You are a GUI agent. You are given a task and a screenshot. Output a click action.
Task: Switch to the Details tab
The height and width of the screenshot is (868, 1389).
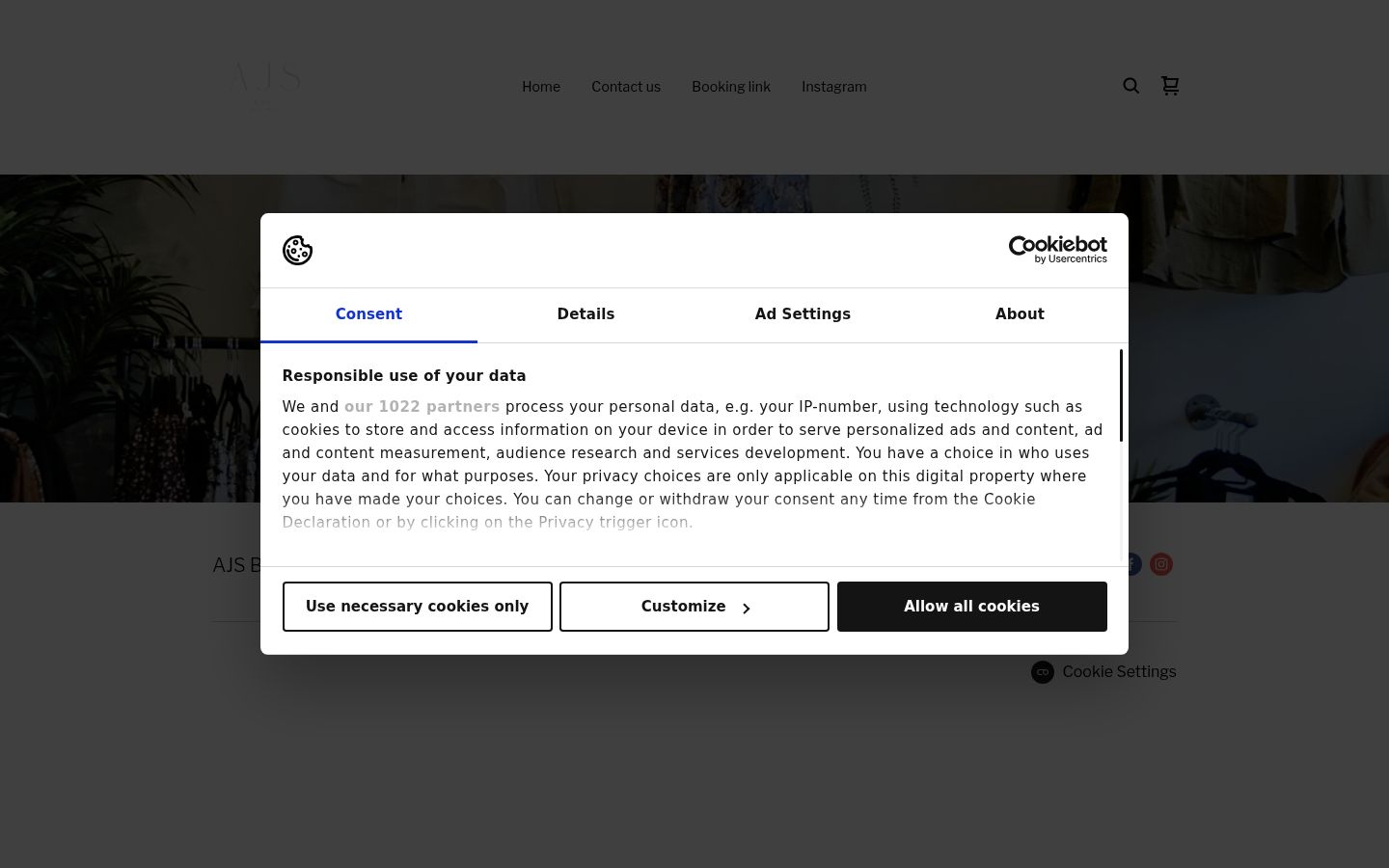point(586,314)
